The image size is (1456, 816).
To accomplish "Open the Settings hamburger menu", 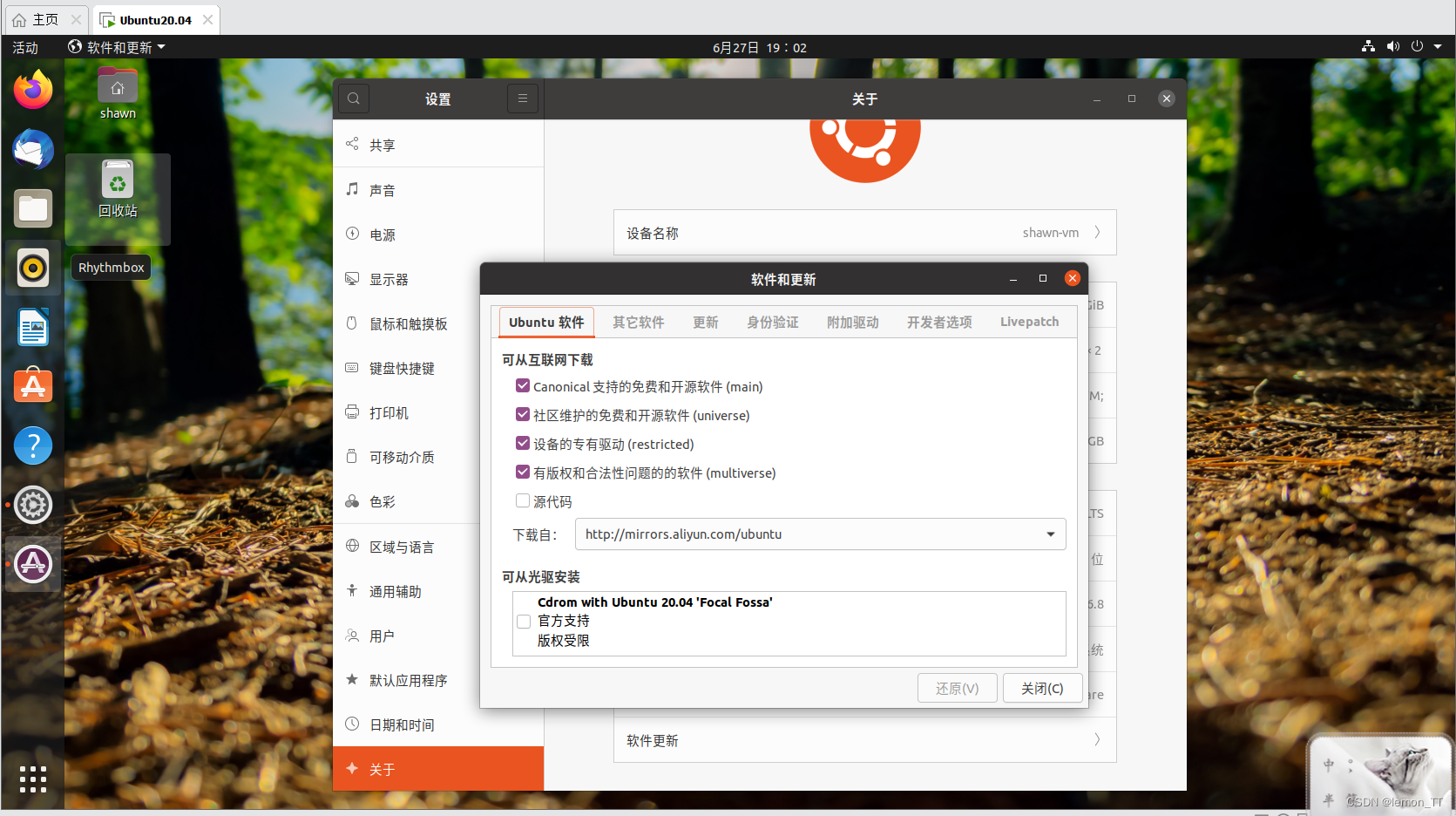I will coord(523,99).
